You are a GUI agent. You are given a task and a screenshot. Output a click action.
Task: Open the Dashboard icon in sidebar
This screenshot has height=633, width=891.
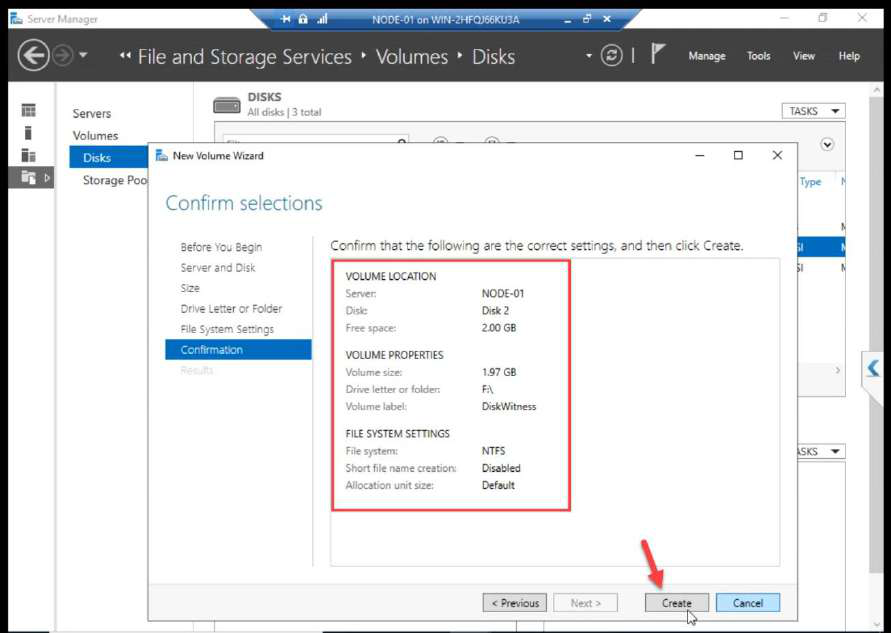28,110
